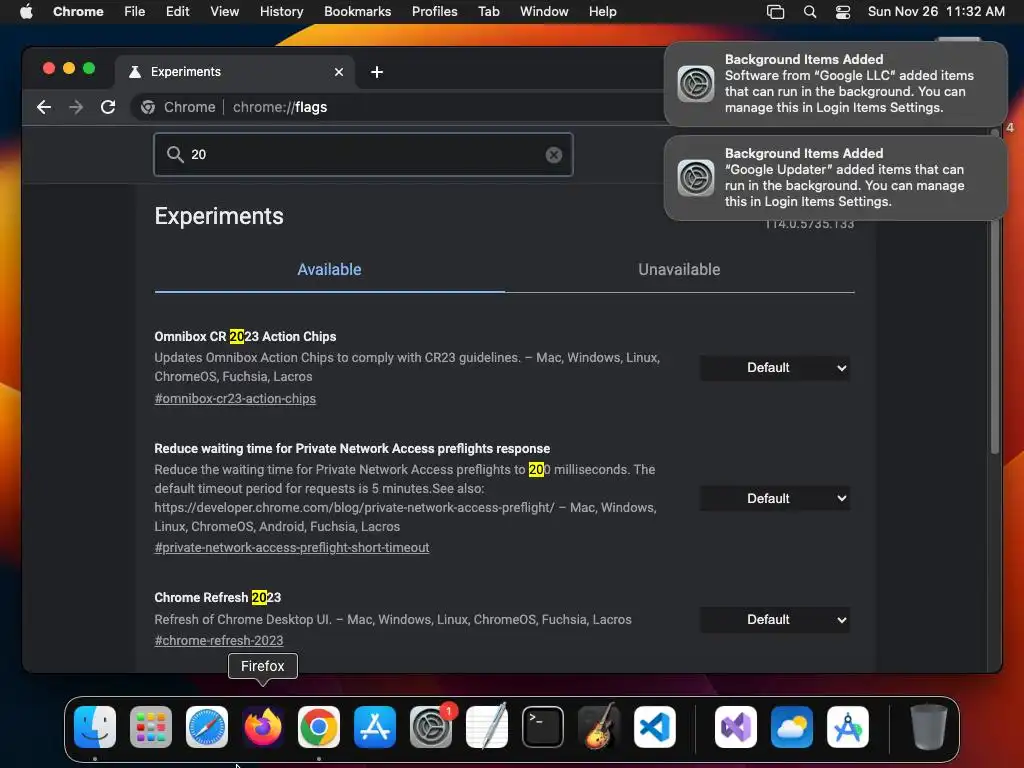
Task: Open Private Network Access preflights dropdown
Action: tap(775, 498)
